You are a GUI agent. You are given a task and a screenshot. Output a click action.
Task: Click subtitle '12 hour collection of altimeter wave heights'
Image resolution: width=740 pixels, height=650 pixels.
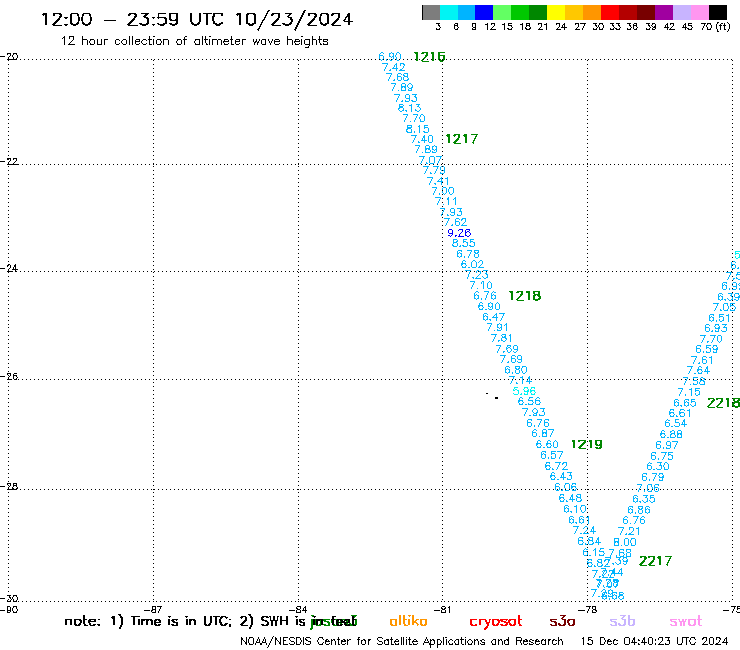194,41
